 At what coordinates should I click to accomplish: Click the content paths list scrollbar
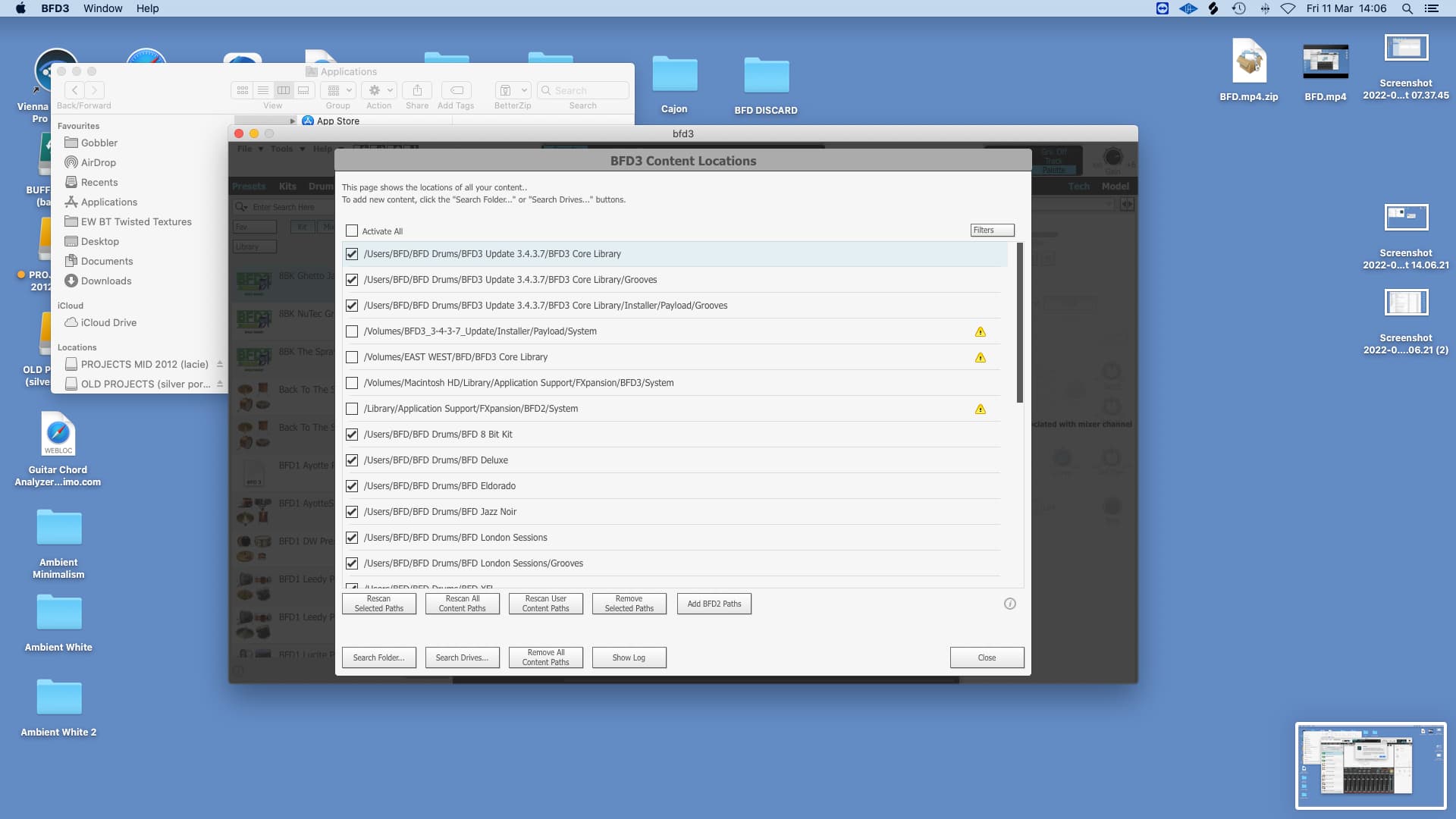pos(1019,322)
